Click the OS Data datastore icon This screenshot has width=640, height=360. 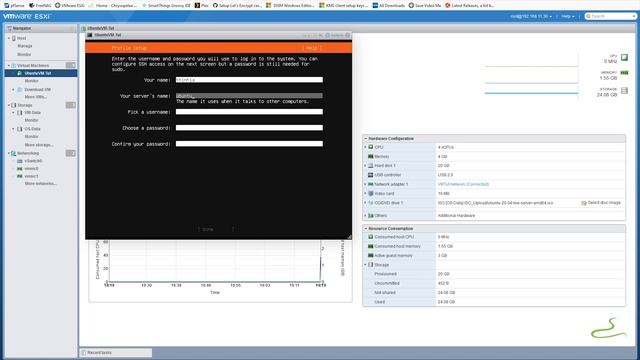[x=19, y=129]
